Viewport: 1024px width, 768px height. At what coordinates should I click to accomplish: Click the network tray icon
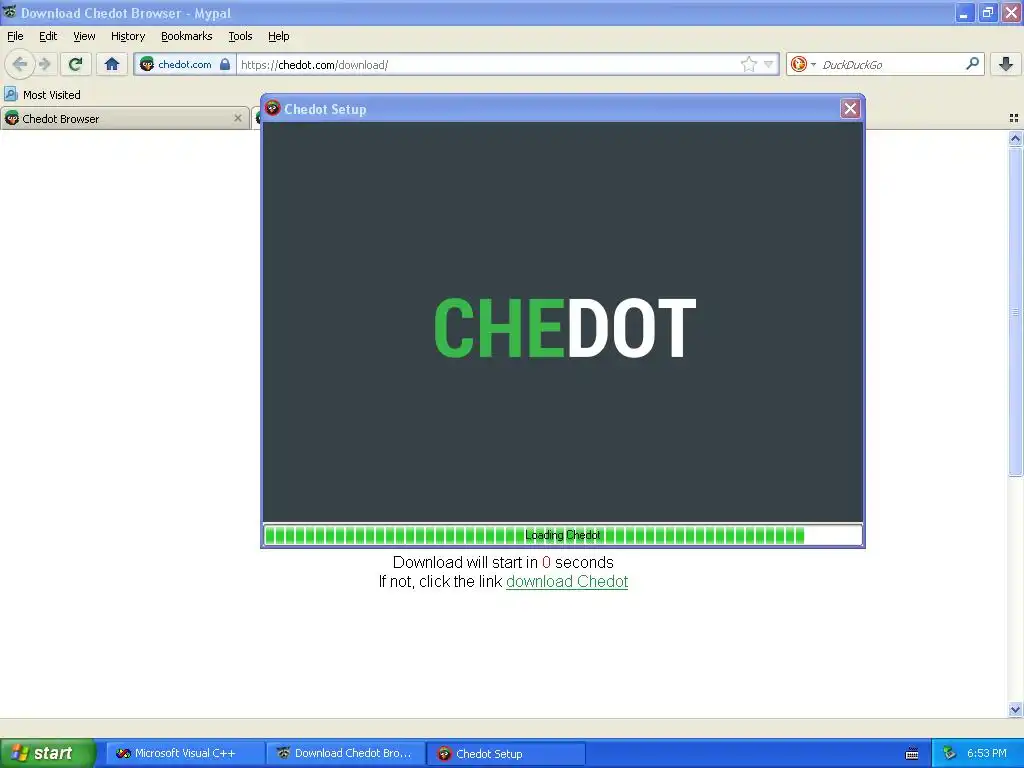tap(949, 753)
